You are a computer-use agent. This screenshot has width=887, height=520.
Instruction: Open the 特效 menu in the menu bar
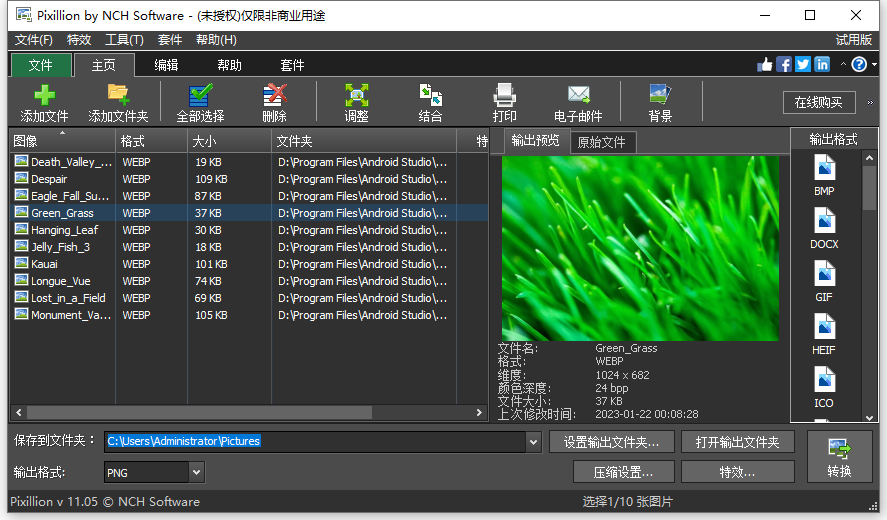click(79, 40)
